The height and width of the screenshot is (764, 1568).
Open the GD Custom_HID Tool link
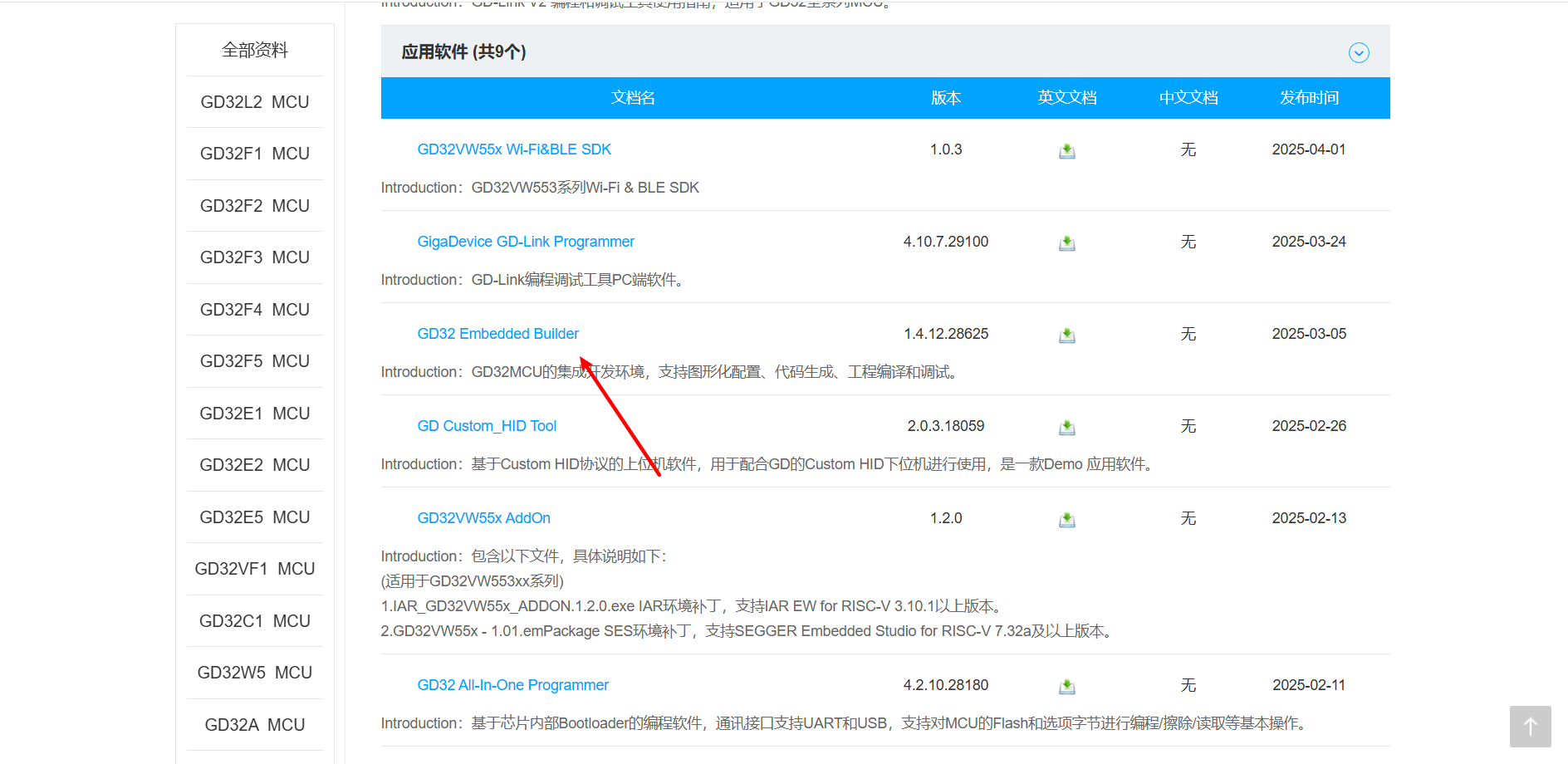[487, 426]
